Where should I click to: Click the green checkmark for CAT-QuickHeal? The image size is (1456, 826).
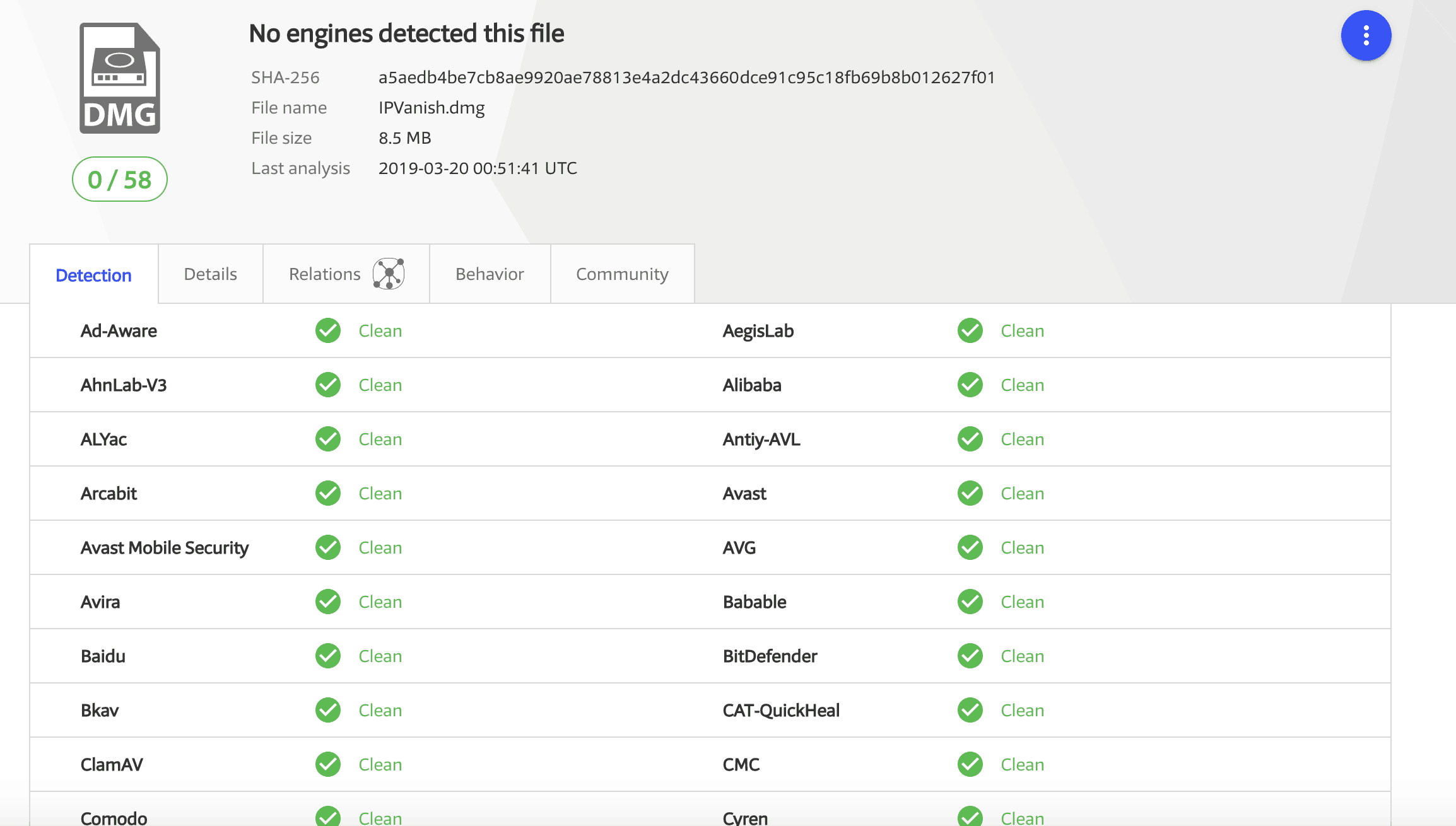pyautogui.click(x=970, y=710)
